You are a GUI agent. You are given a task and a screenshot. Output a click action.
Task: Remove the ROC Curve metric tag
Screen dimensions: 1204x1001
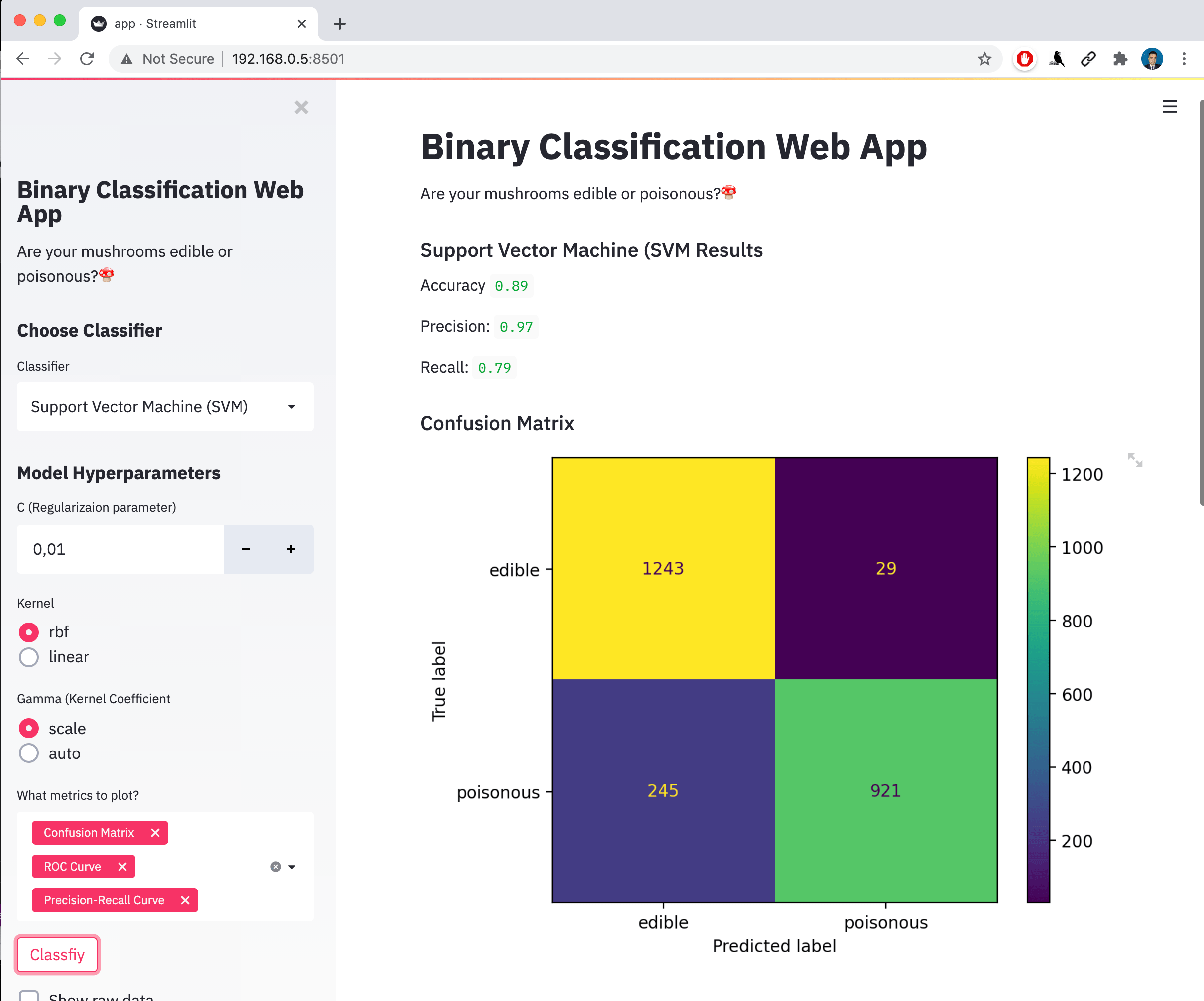tap(122, 866)
